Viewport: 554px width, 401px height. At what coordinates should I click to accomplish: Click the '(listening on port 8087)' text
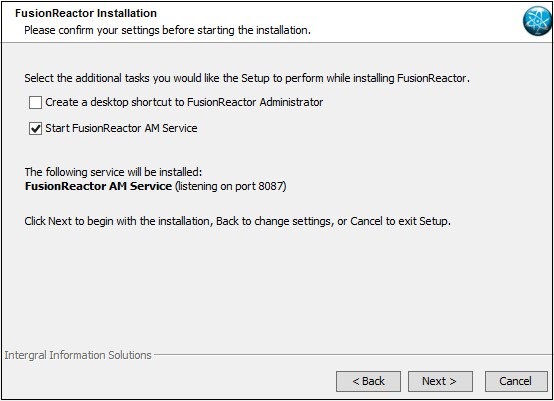pos(231,186)
